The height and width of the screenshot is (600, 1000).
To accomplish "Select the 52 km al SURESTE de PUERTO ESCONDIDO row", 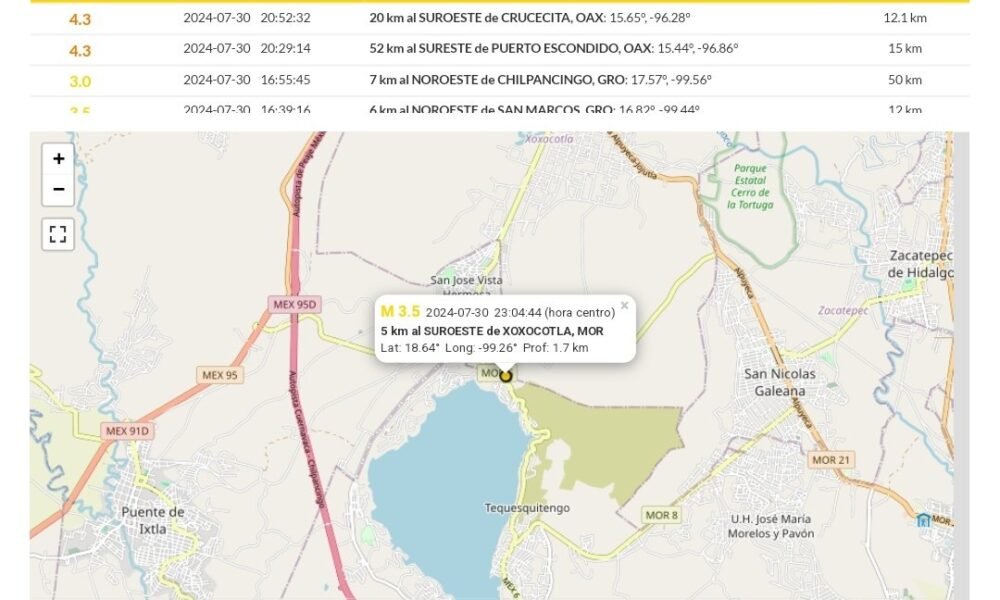I will [499, 48].
